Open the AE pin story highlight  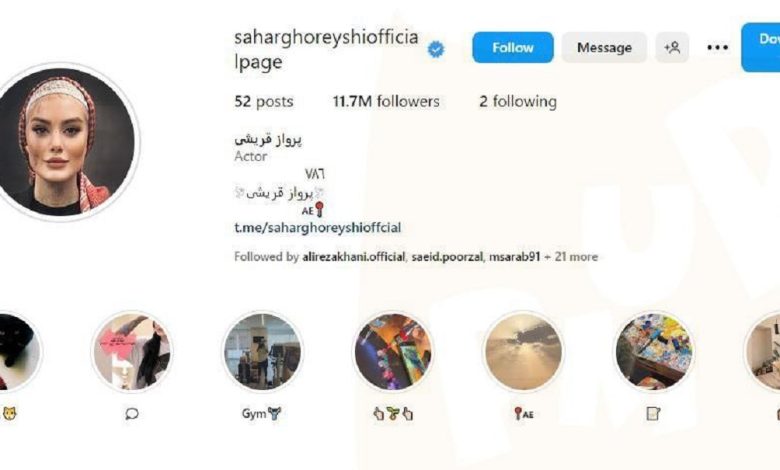[523, 352]
